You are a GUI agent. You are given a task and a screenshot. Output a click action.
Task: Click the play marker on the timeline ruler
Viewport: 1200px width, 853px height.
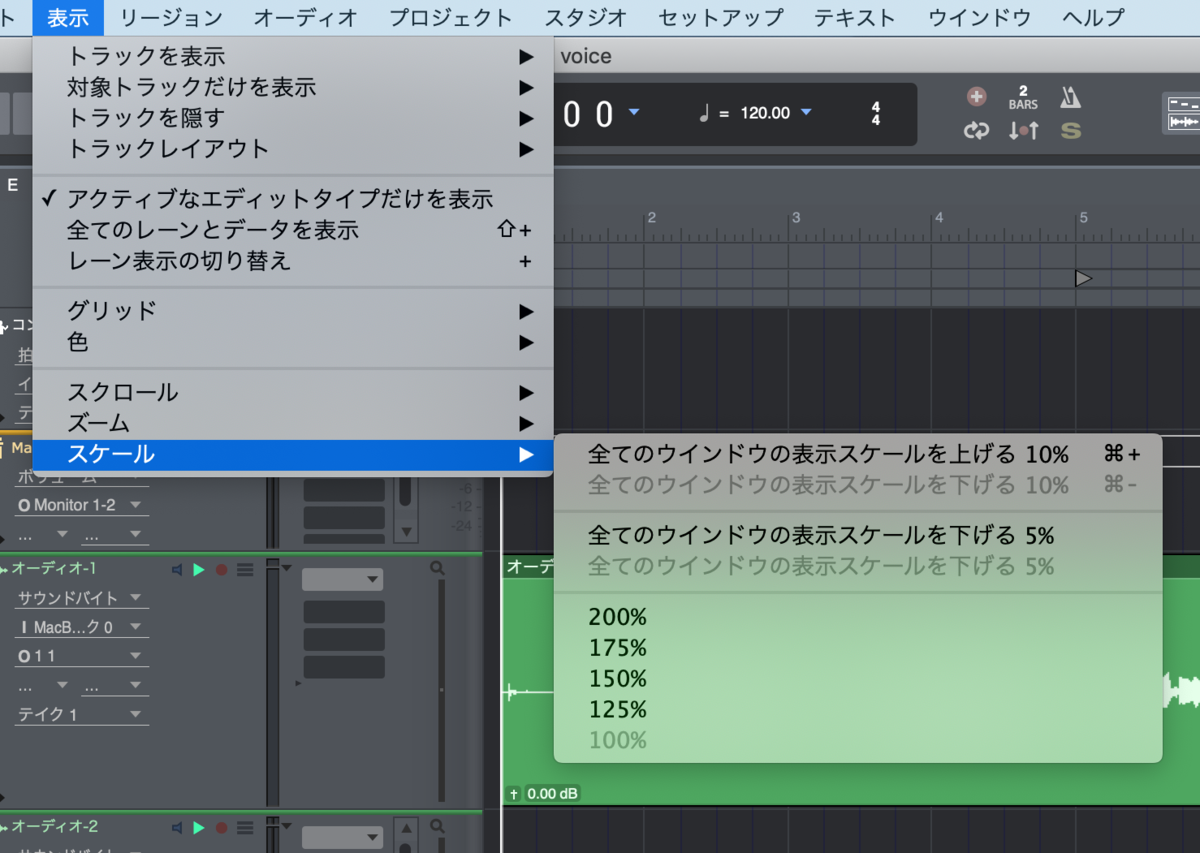(x=1083, y=279)
